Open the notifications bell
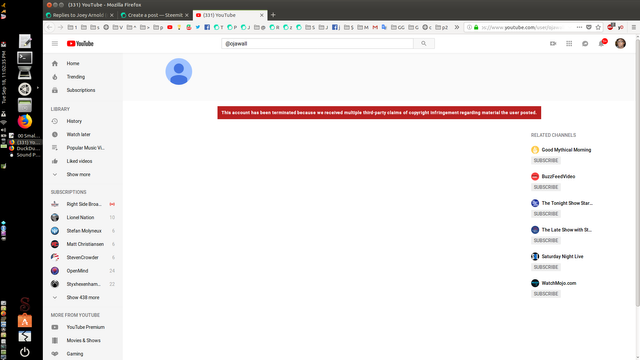The height and width of the screenshot is (360, 640). 601,44
